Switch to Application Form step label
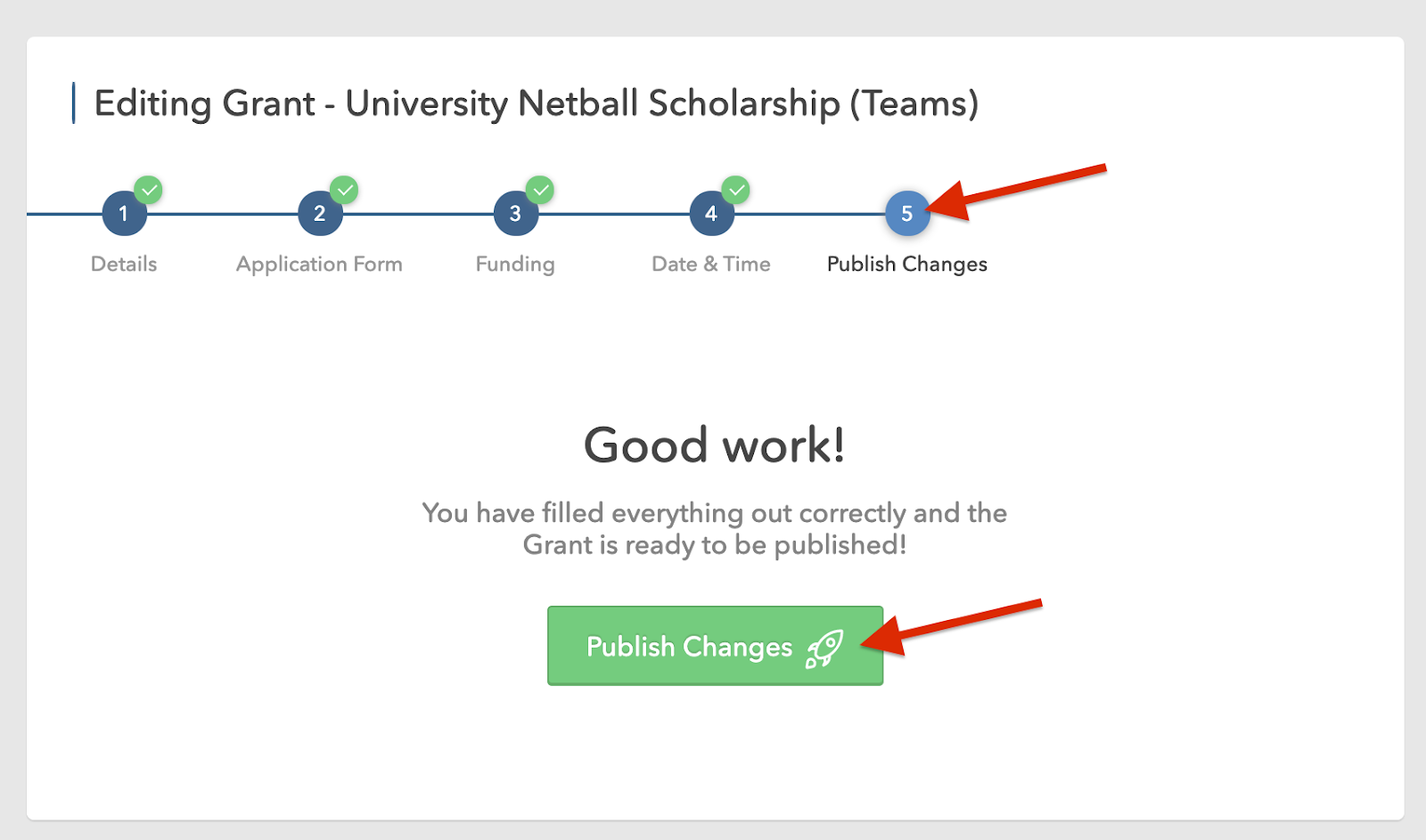The image size is (1426, 840). pyautogui.click(x=319, y=265)
